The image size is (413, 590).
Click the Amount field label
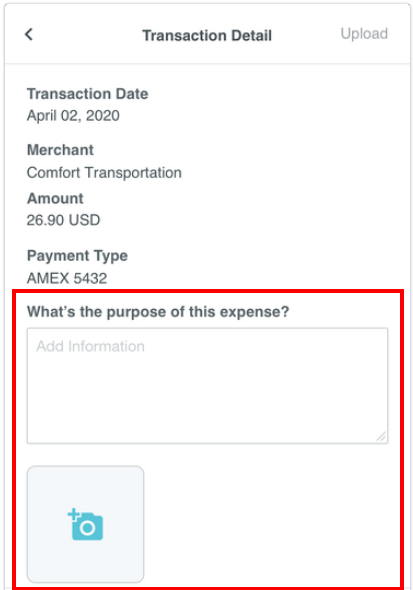click(55, 198)
